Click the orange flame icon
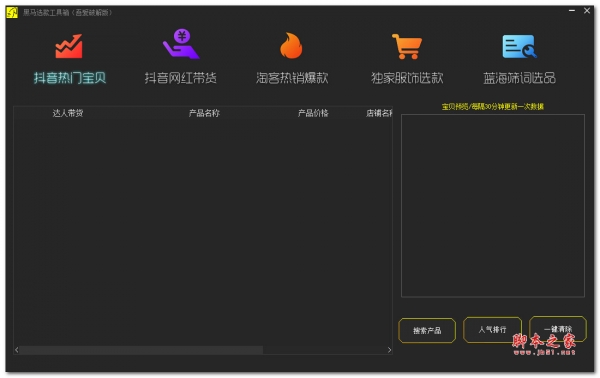This screenshot has height=378, width=600. click(x=291, y=46)
